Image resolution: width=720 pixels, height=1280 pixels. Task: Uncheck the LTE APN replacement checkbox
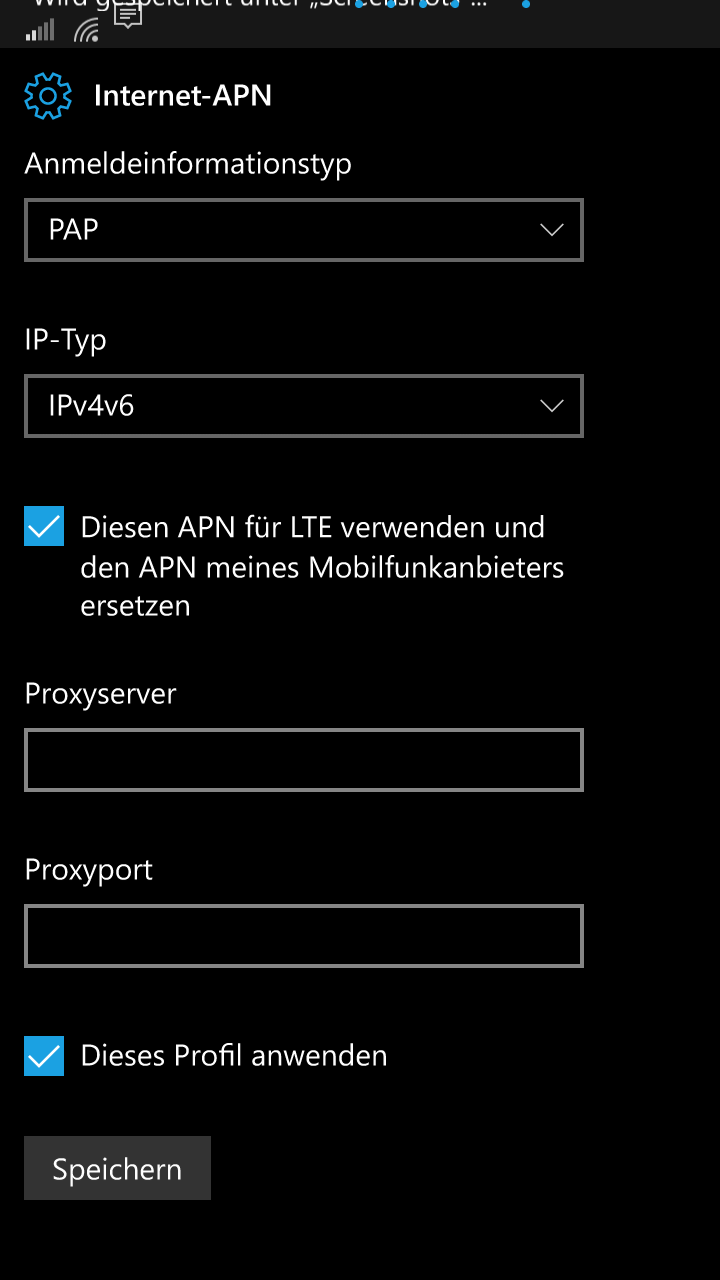(44, 527)
